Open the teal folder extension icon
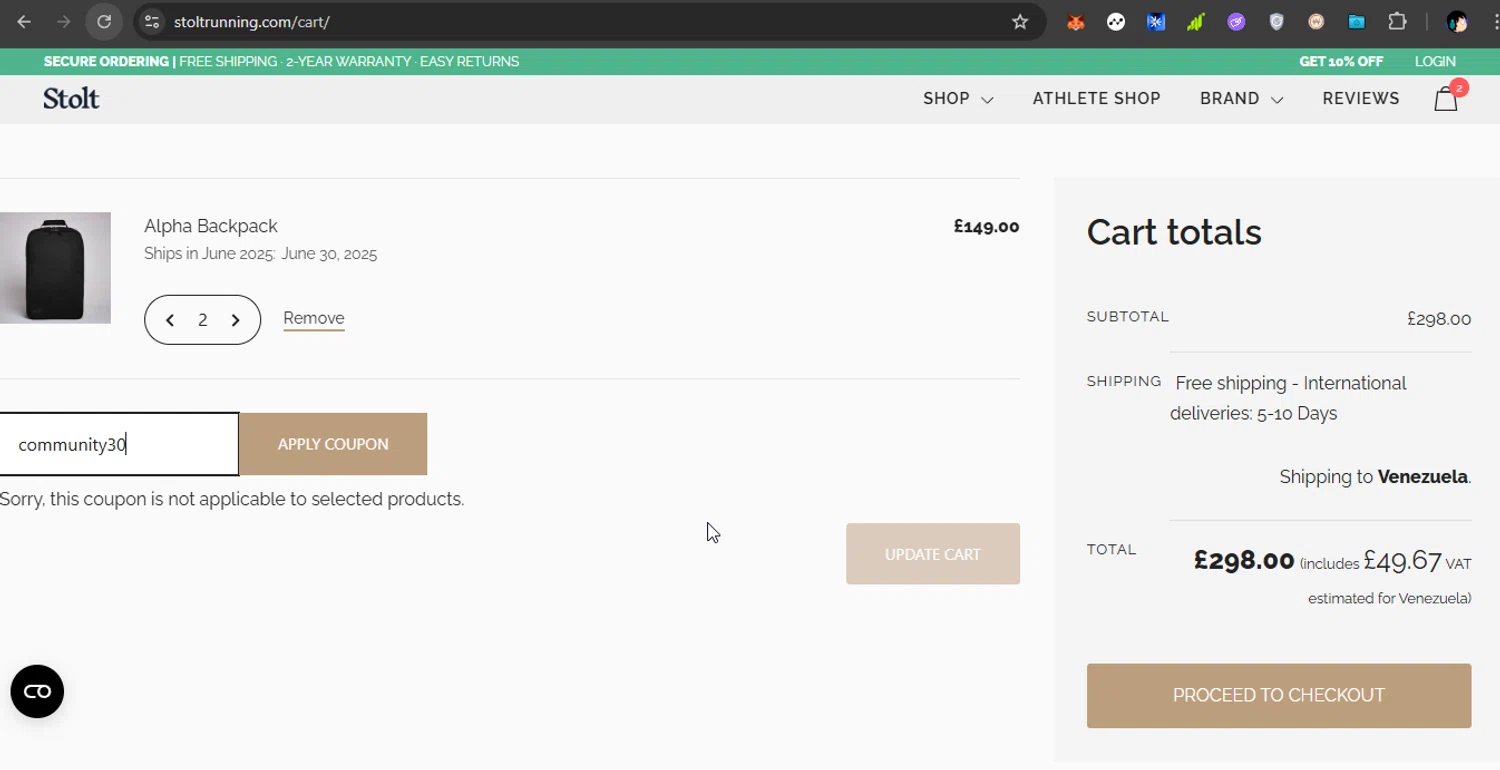This screenshot has width=1500, height=770. point(1356,21)
